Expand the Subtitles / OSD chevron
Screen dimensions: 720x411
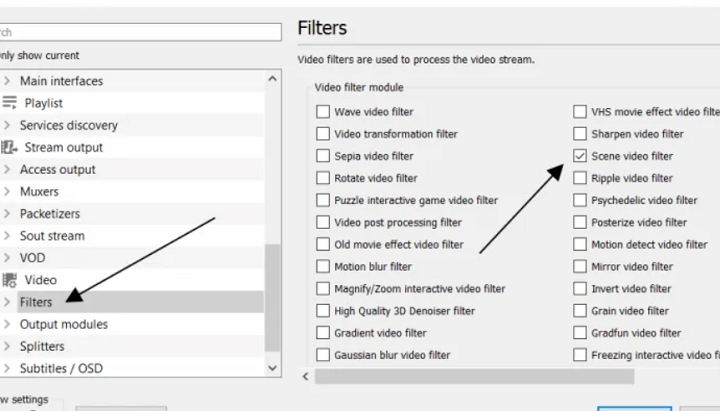coord(7,368)
